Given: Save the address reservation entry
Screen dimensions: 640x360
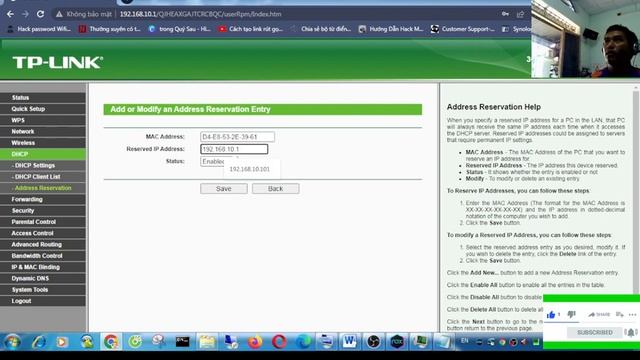Looking at the screenshot, I should [224, 189].
